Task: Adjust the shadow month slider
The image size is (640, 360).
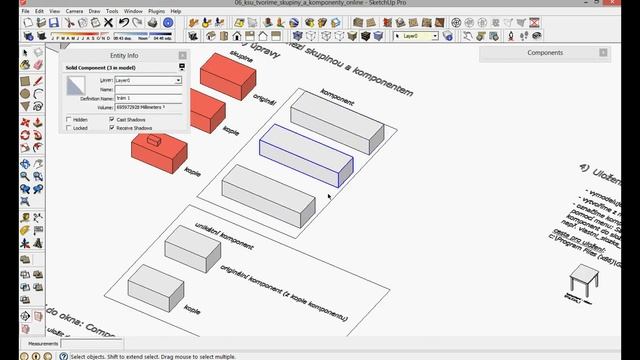Action: point(81,36)
